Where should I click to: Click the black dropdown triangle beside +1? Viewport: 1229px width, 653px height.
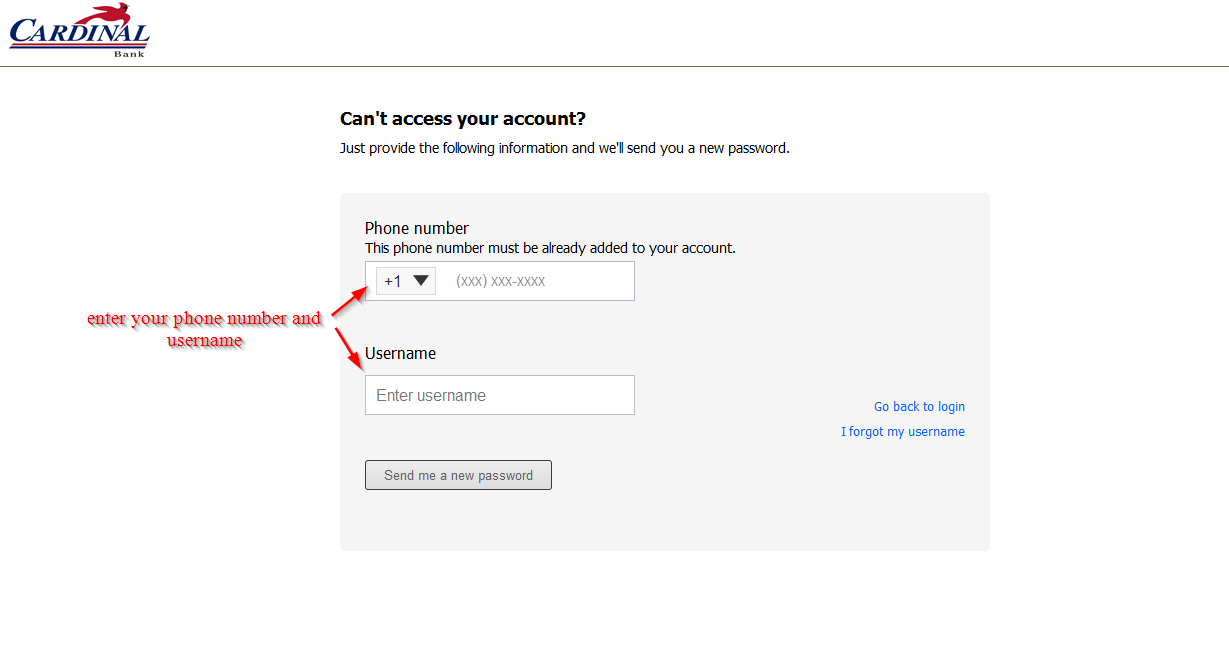tap(421, 281)
